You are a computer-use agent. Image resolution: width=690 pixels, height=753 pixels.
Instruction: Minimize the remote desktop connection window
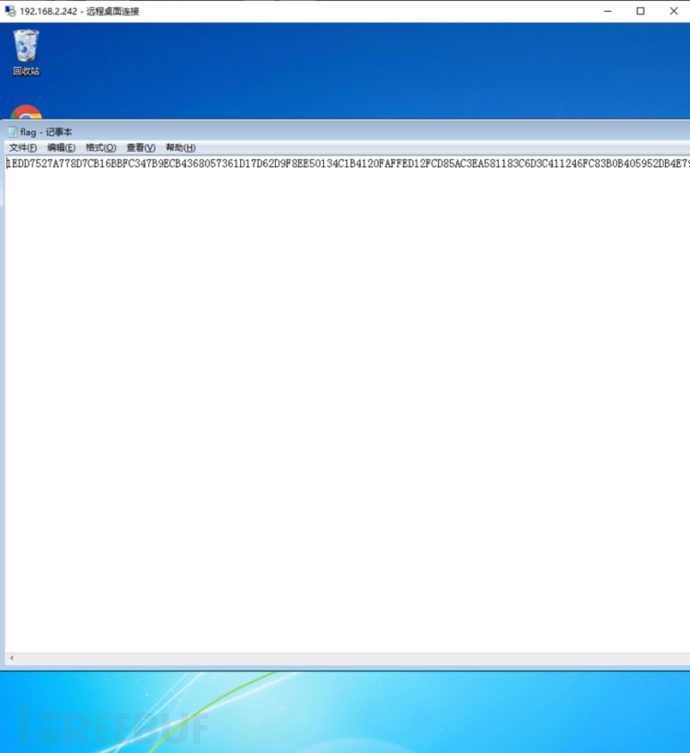tap(607, 11)
